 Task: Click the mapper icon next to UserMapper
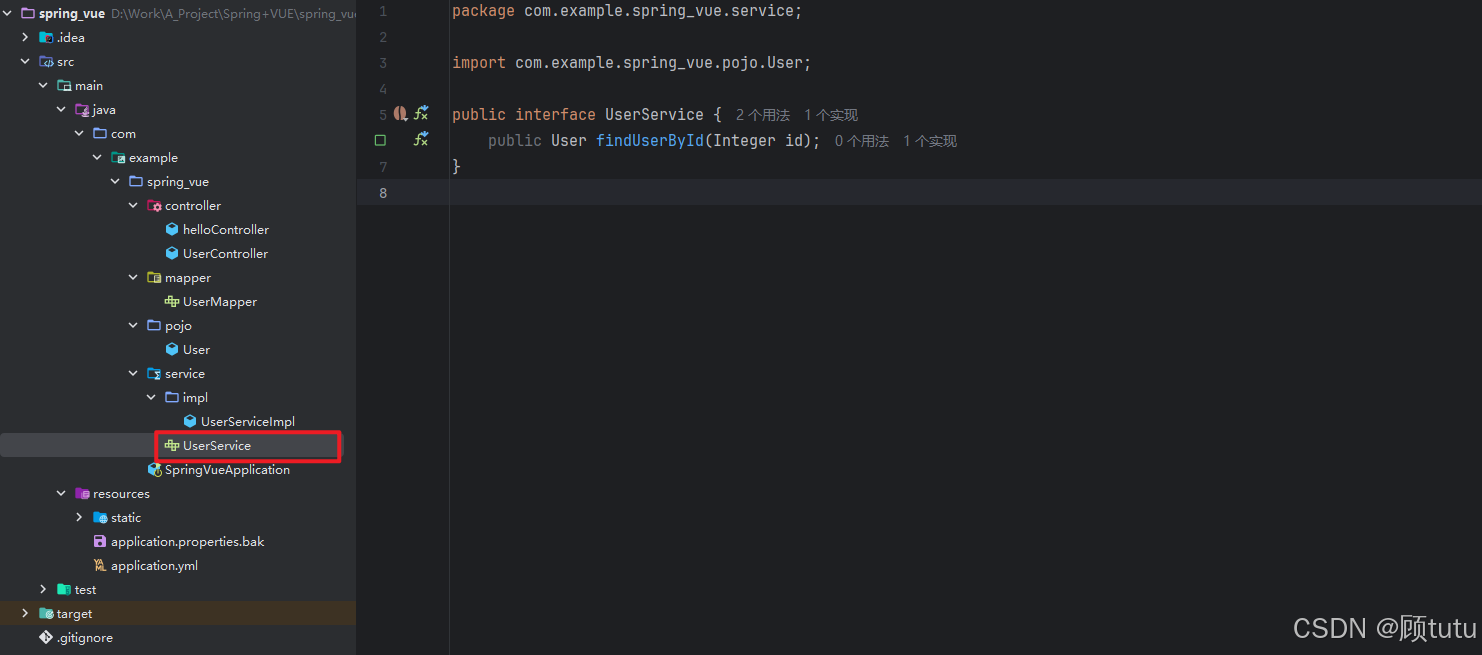[170, 301]
